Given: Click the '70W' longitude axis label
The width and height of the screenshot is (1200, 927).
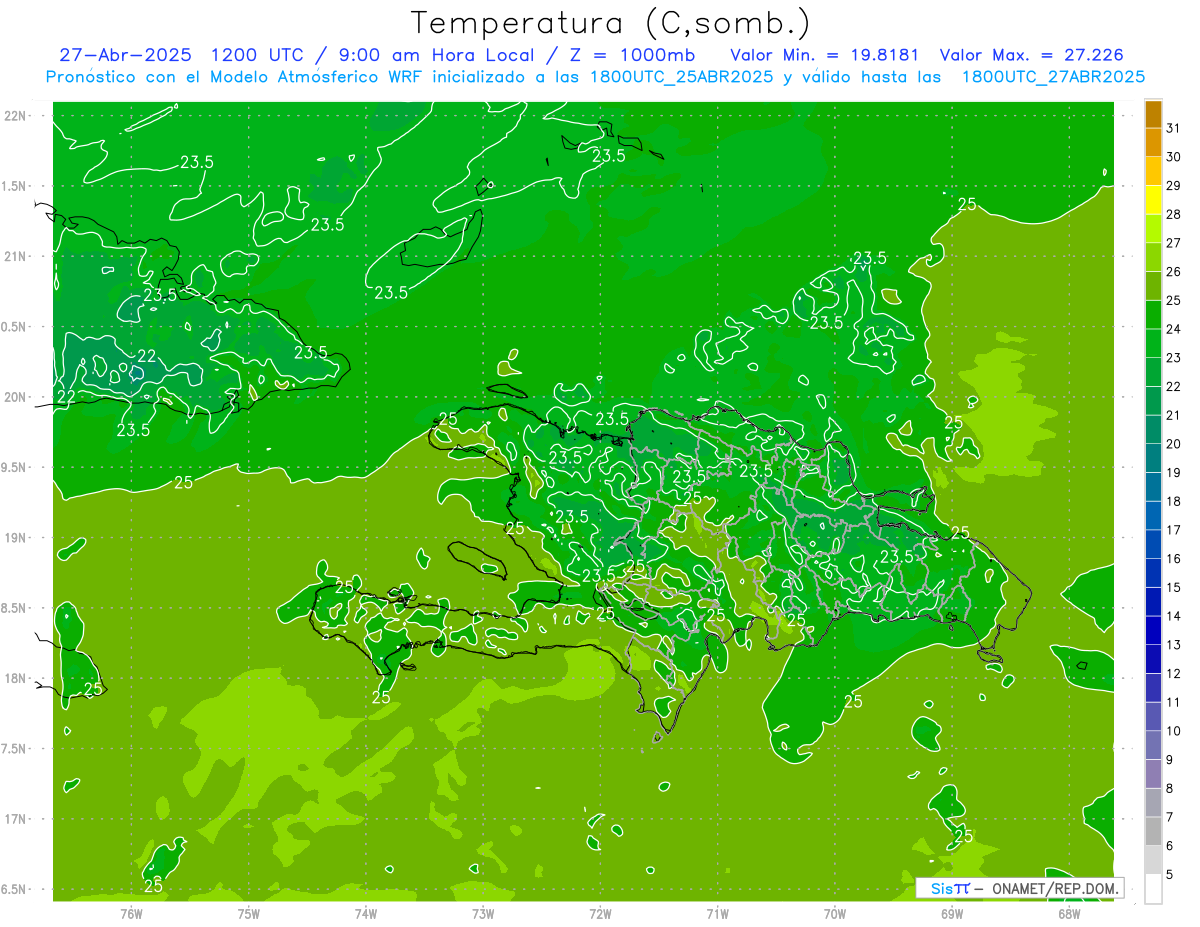Looking at the screenshot, I should 835,913.
